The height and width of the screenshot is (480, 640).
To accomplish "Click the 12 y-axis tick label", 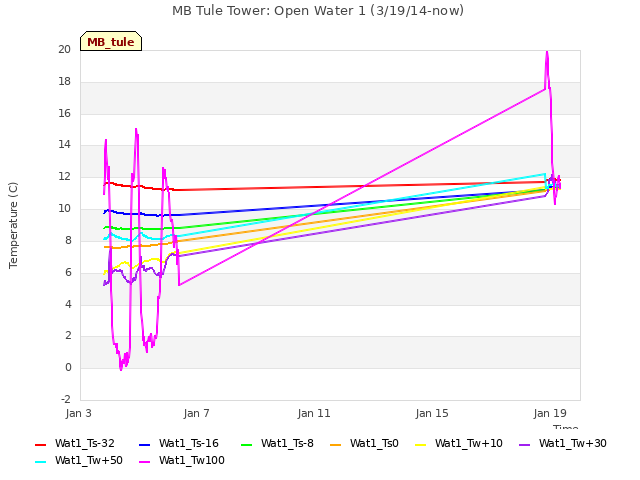I will (x=64, y=177).
